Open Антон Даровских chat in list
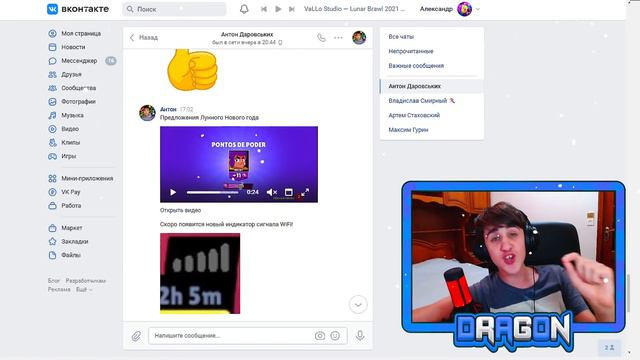The height and width of the screenshot is (360, 640). [x=431, y=86]
